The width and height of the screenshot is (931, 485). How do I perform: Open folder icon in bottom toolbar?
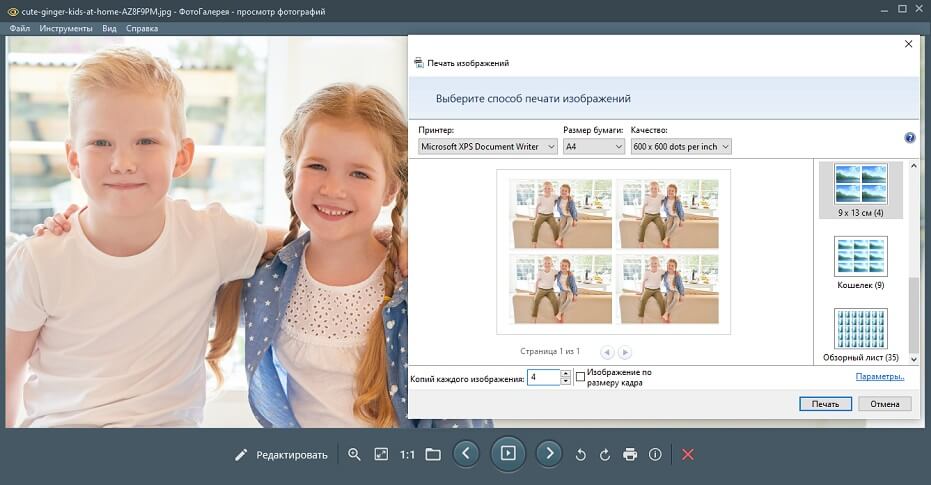point(433,455)
